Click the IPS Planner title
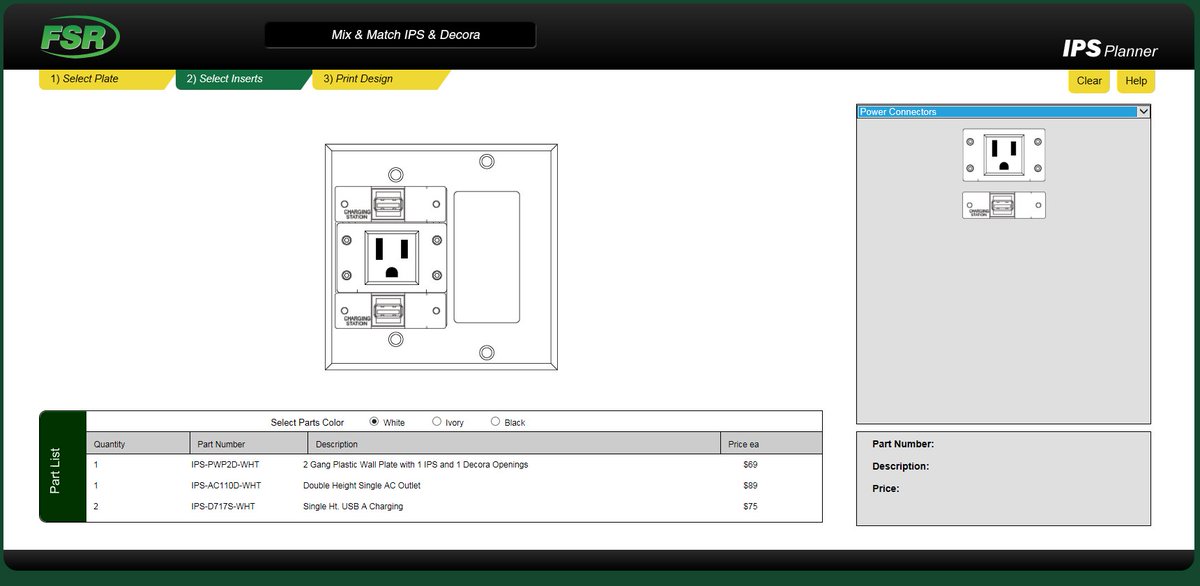This screenshot has width=1200, height=586. (1109, 49)
